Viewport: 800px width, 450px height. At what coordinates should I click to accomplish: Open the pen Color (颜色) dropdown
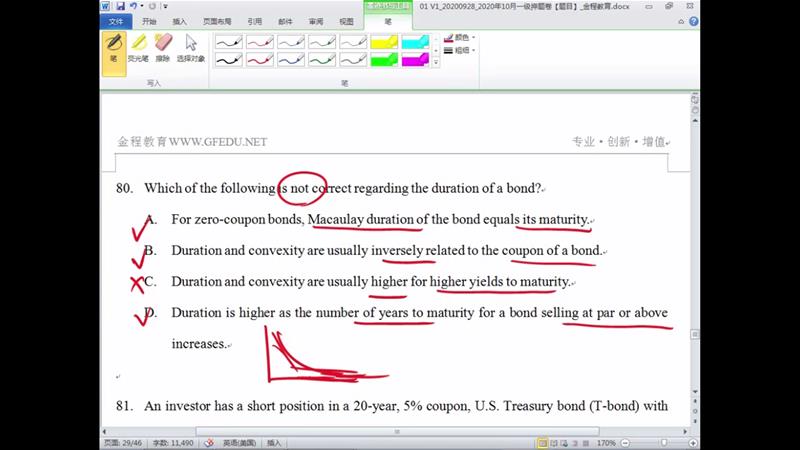tap(462, 37)
